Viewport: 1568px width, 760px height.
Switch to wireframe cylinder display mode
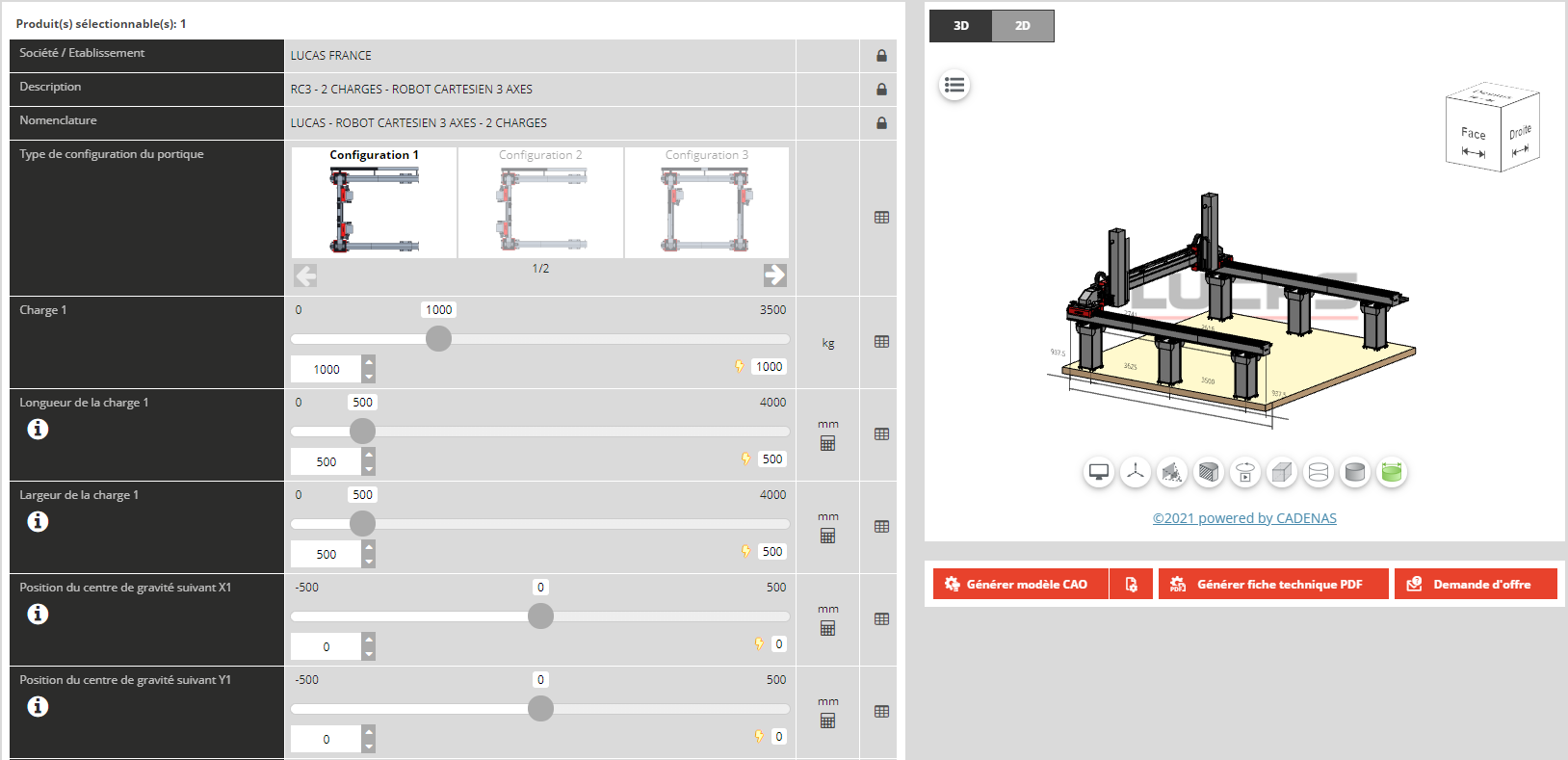tap(1319, 472)
